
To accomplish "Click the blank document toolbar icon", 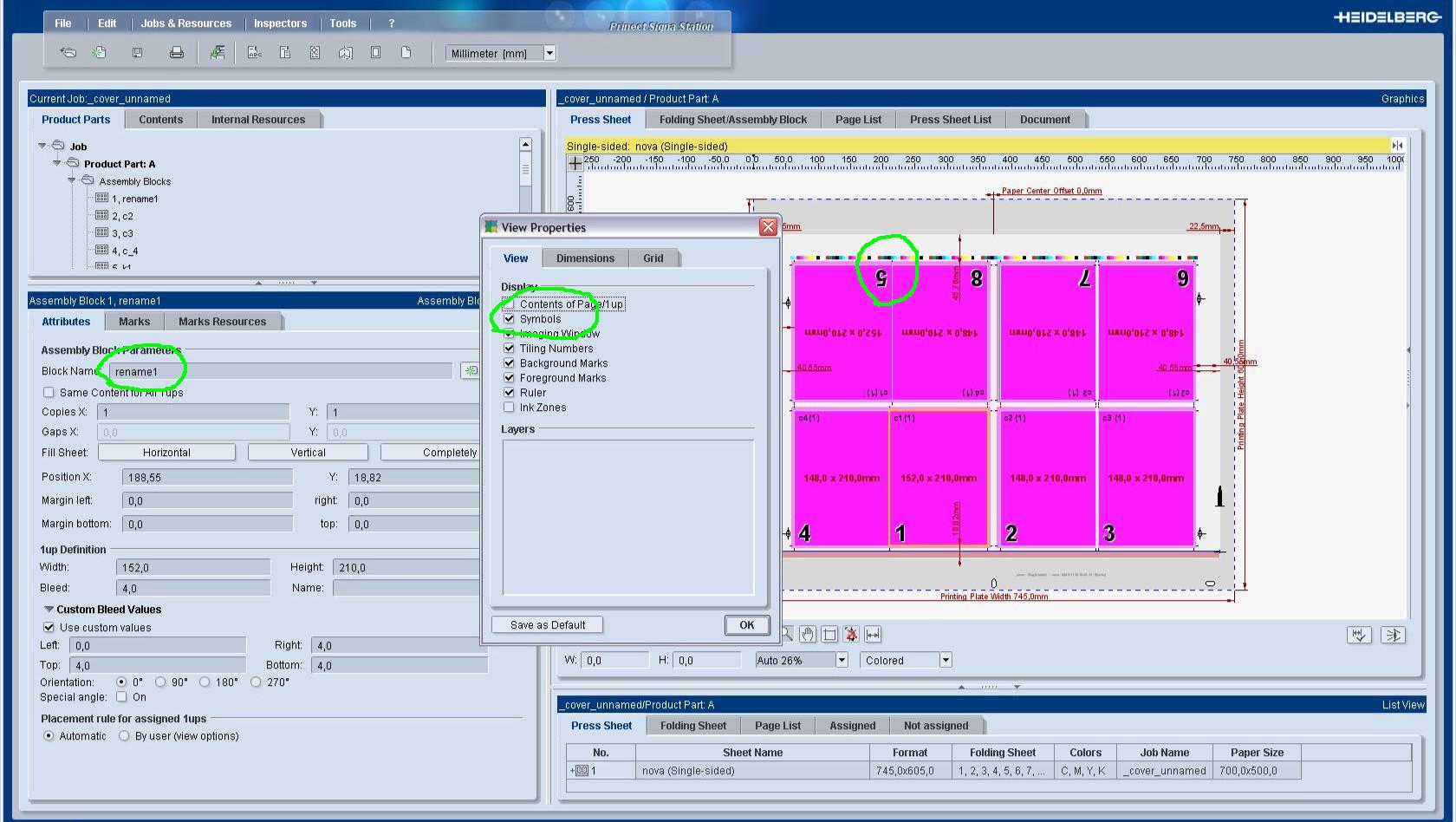I will [406, 53].
